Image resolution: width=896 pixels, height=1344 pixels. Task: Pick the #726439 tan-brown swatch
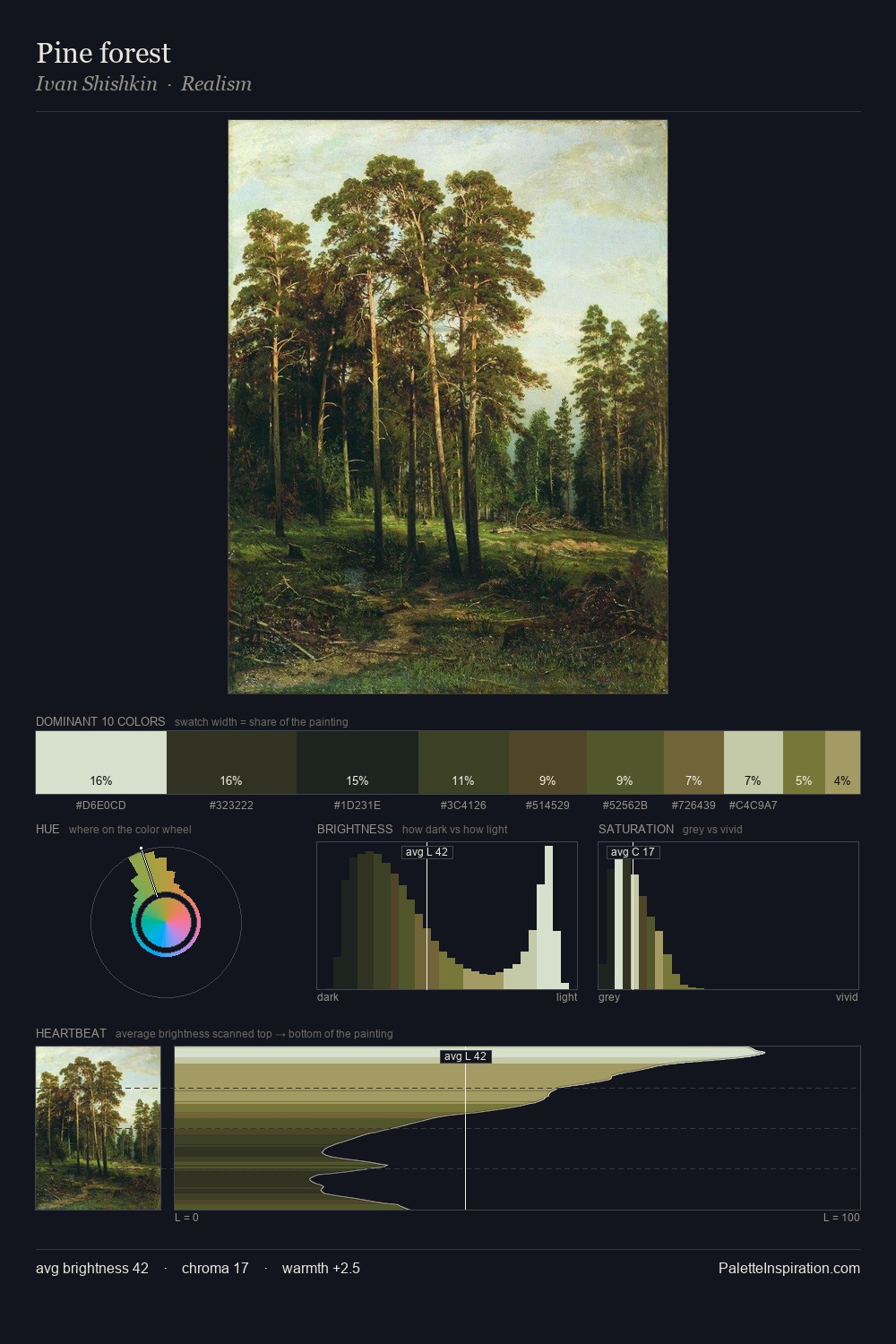tap(694, 762)
